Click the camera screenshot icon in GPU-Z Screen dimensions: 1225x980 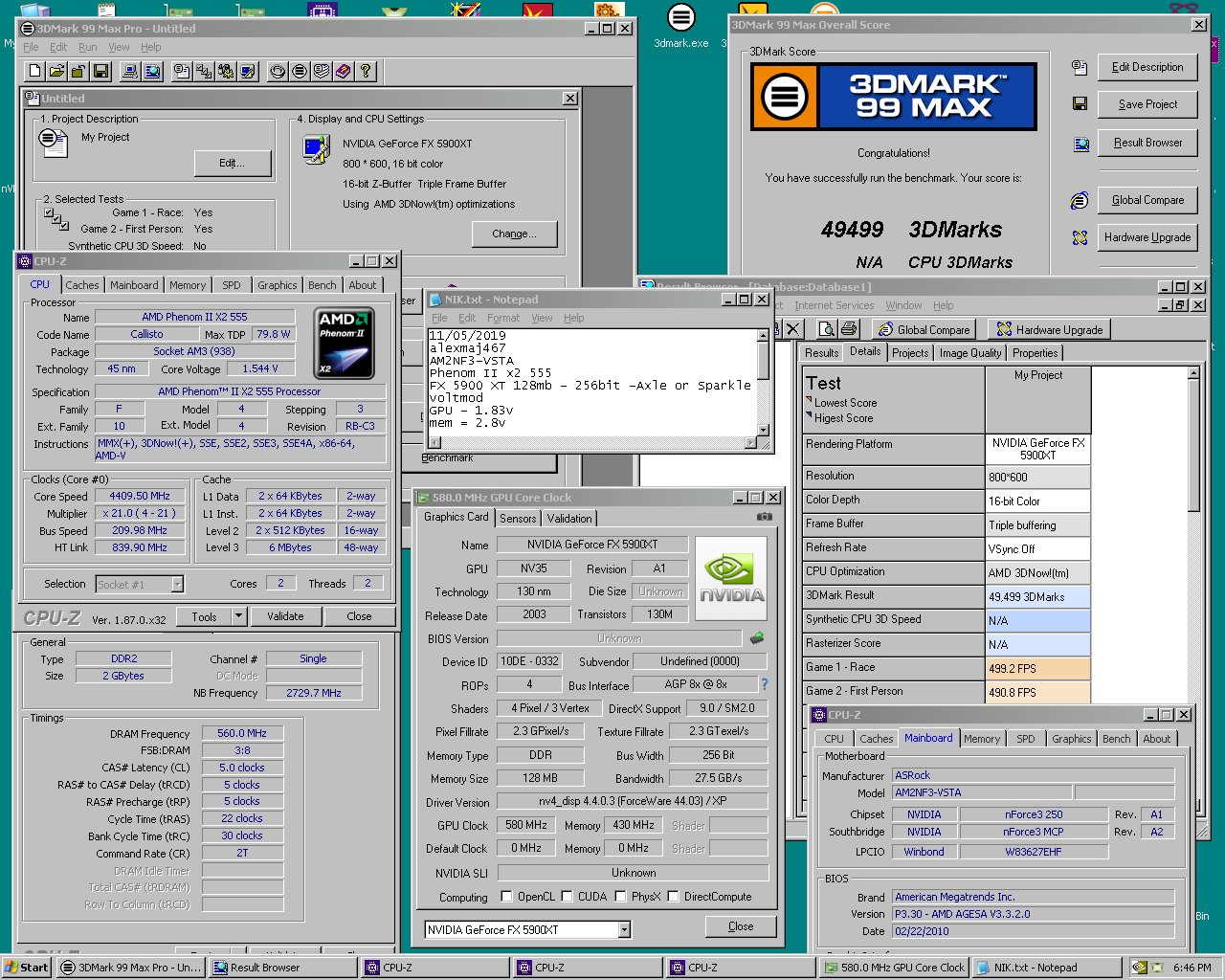click(764, 517)
